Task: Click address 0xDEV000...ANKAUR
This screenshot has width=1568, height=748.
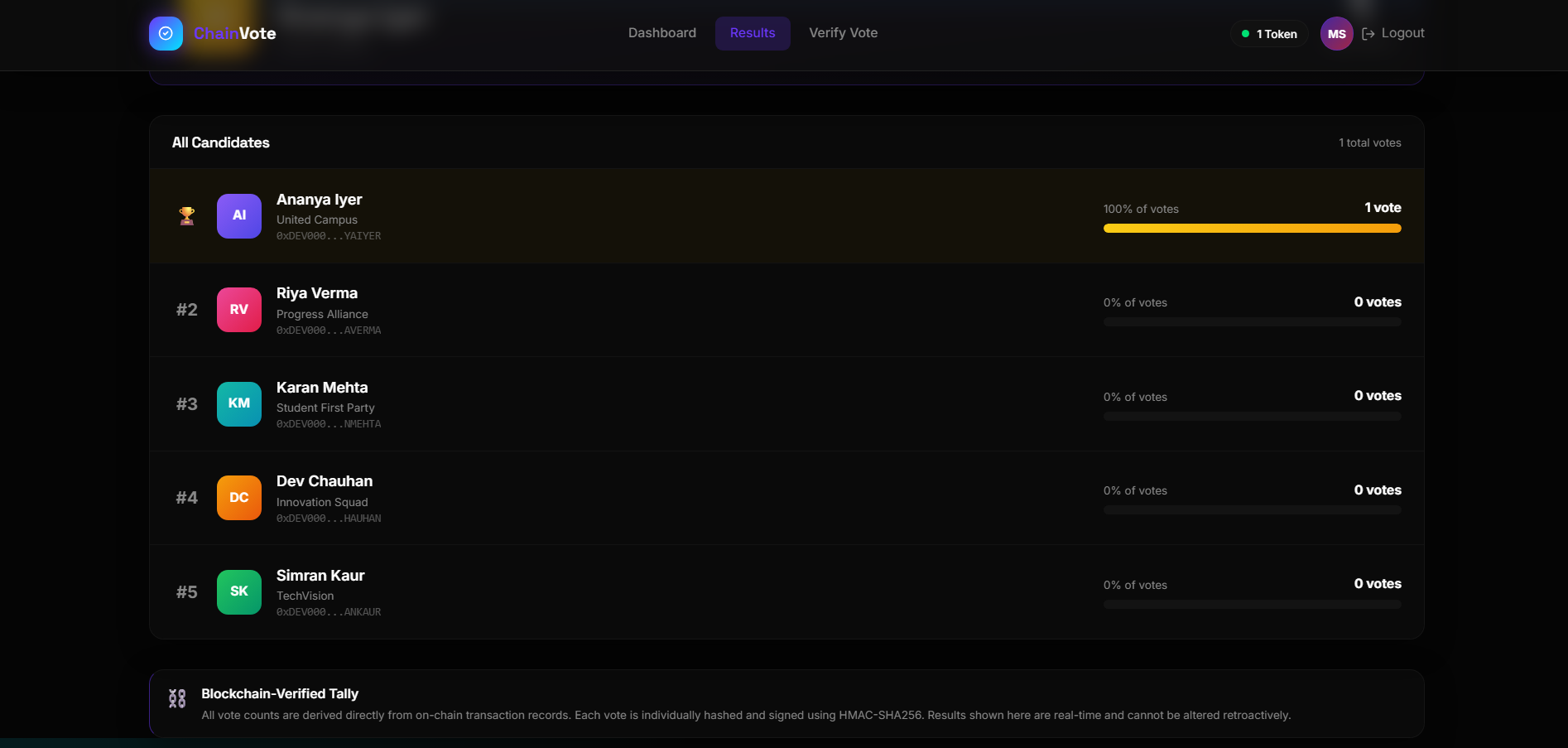Action: click(329, 612)
